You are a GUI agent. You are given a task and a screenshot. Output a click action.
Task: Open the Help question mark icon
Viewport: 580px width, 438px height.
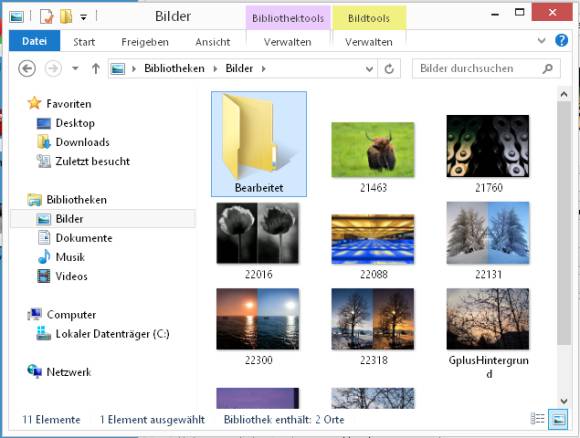(x=562, y=40)
